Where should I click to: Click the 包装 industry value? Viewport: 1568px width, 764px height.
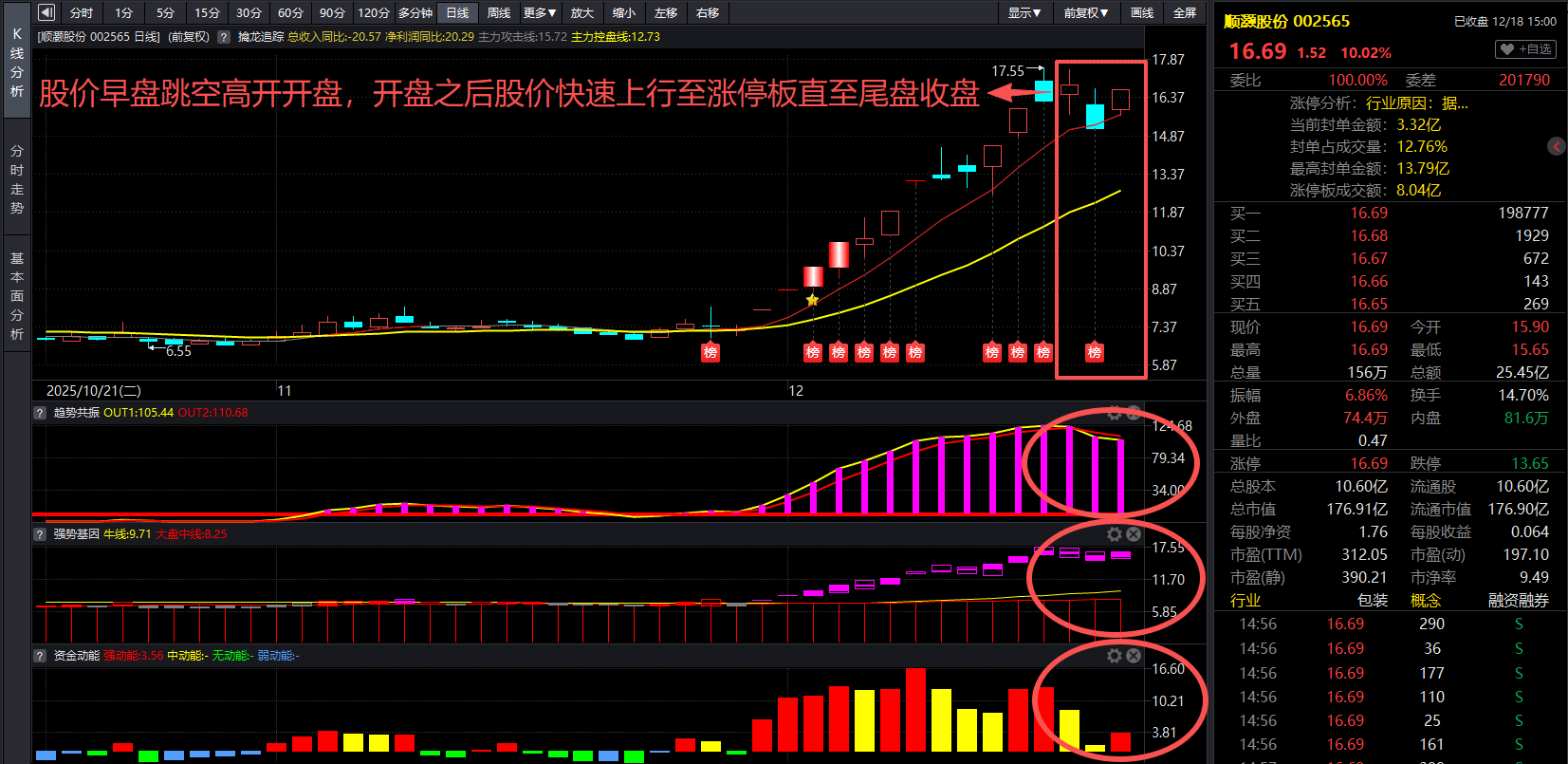click(1373, 600)
